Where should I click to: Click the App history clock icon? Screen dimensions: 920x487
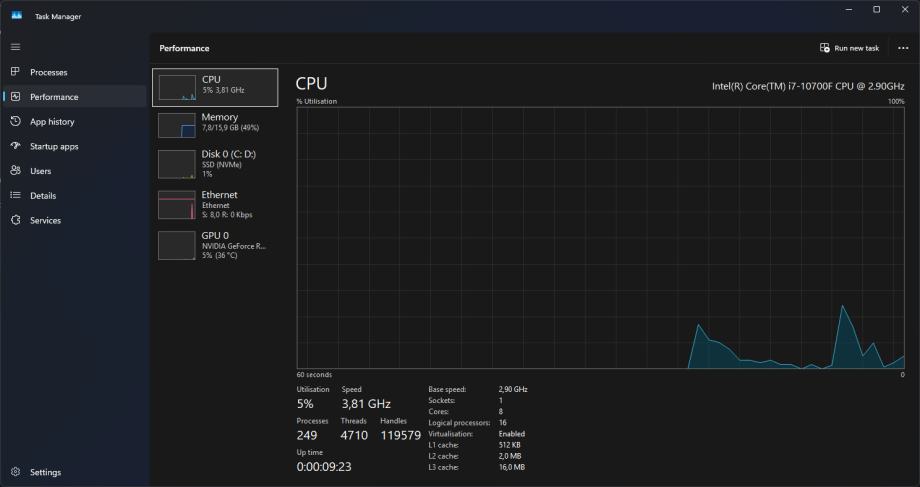click(x=15, y=121)
